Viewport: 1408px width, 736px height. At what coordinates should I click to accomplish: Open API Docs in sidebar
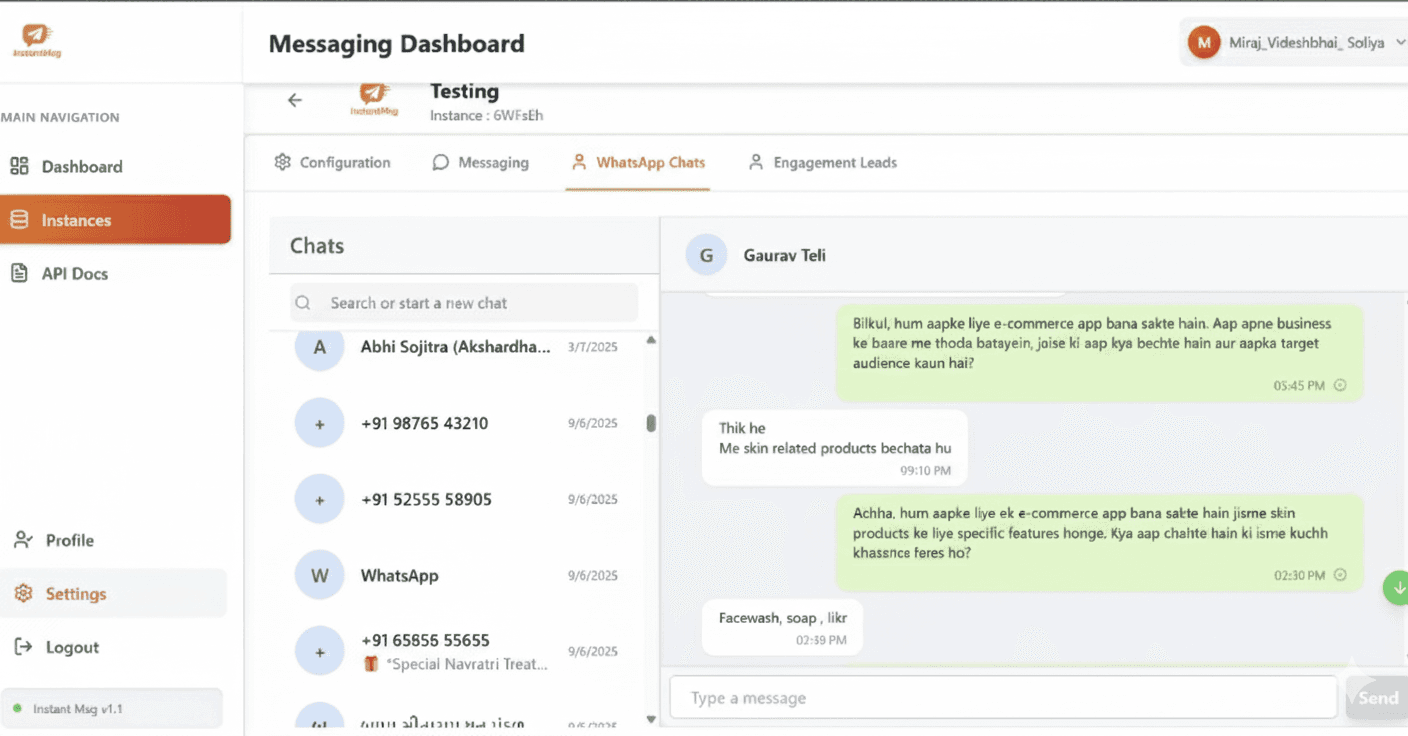(74, 274)
